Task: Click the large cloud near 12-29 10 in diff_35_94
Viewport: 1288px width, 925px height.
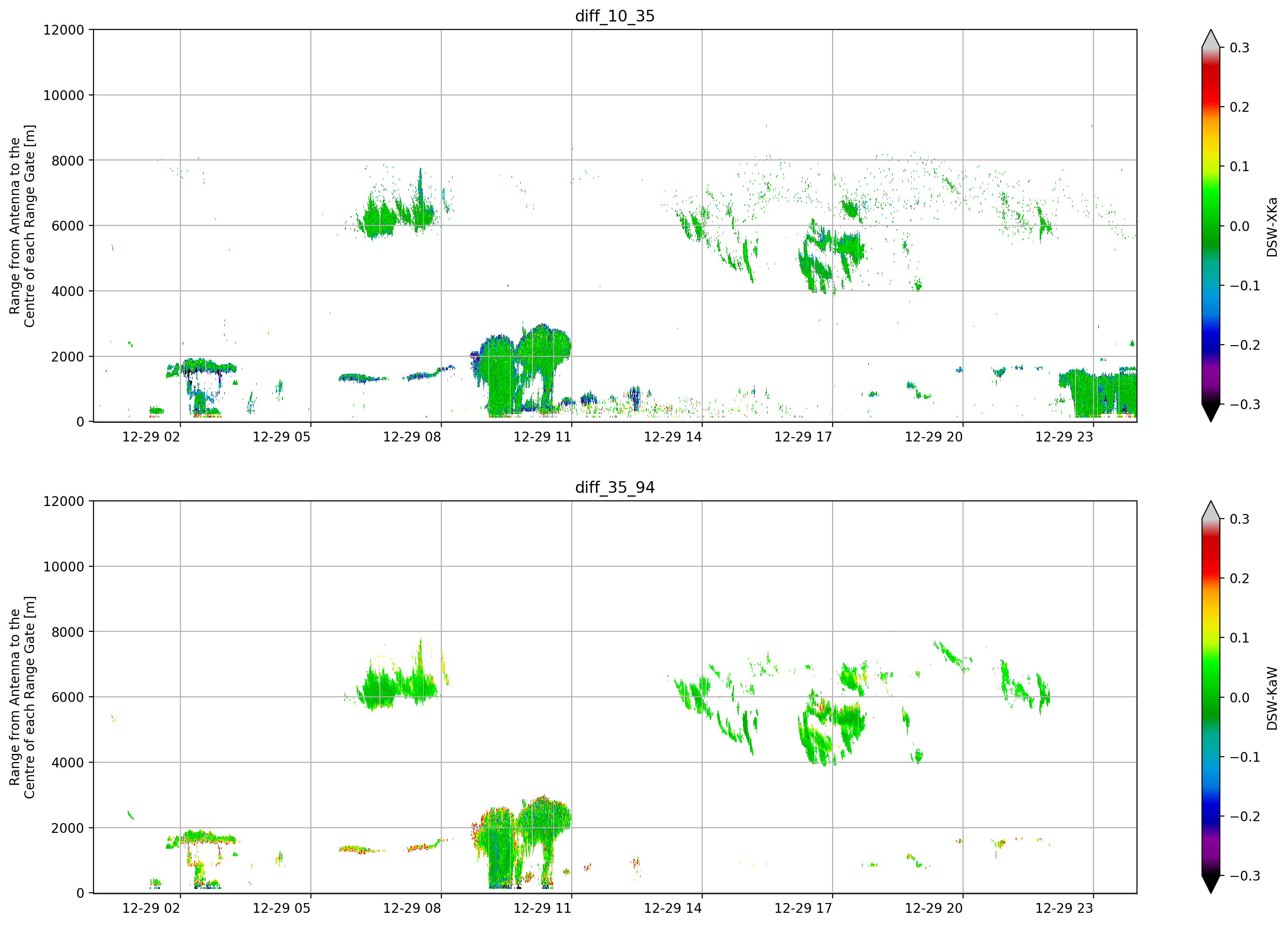Action: 521,842
